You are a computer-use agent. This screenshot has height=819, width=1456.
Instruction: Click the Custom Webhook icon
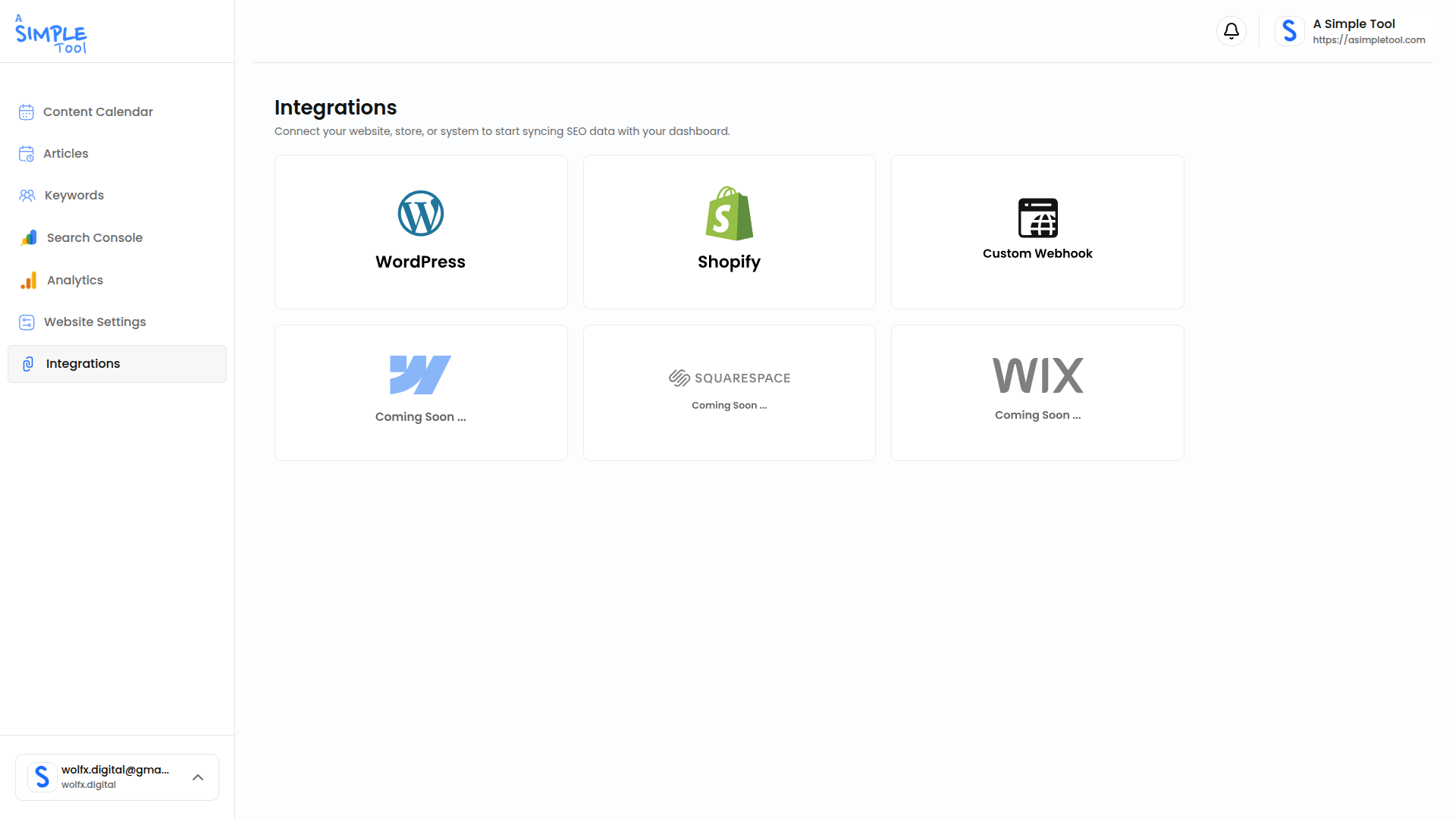tap(1037, 216)
